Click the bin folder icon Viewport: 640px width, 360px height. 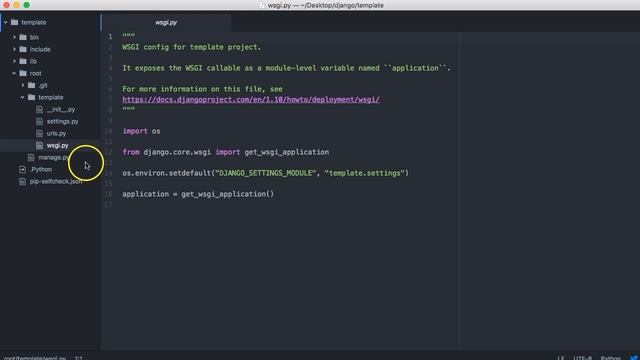23,37
